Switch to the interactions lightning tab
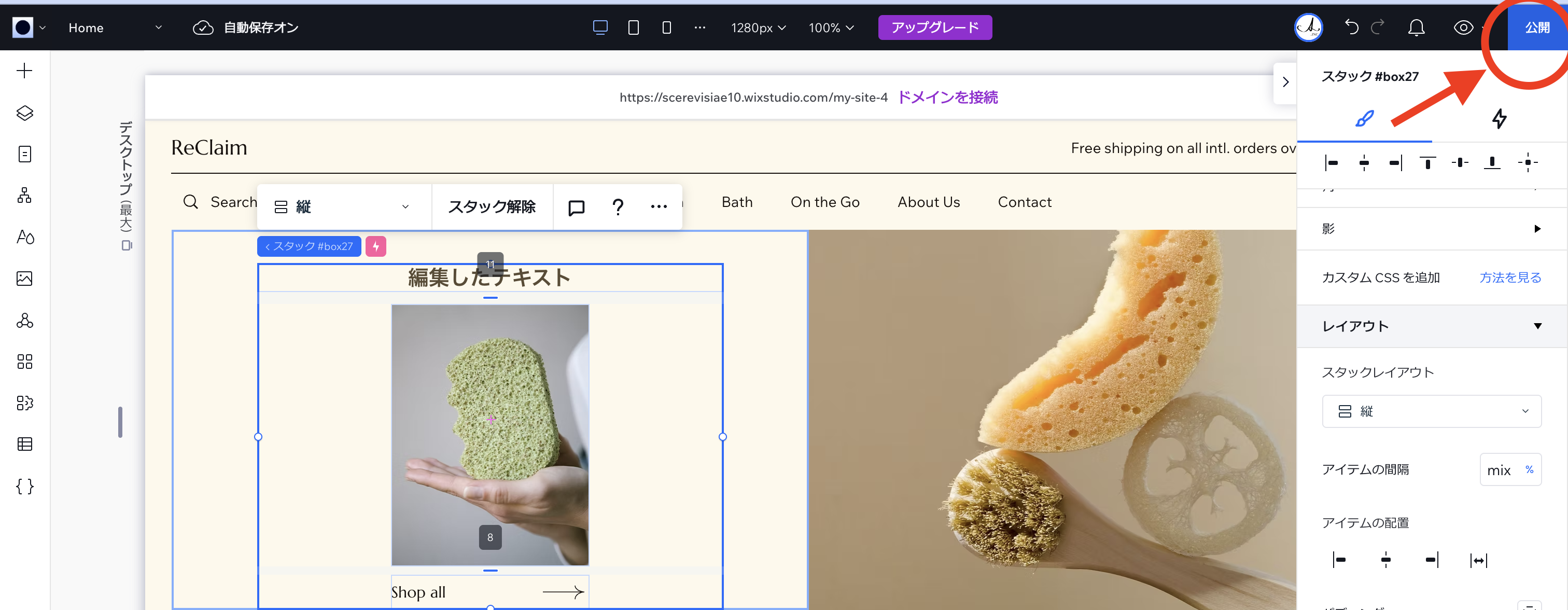1568x610 pixels. pyautogui.click(x=1500, y=119)
